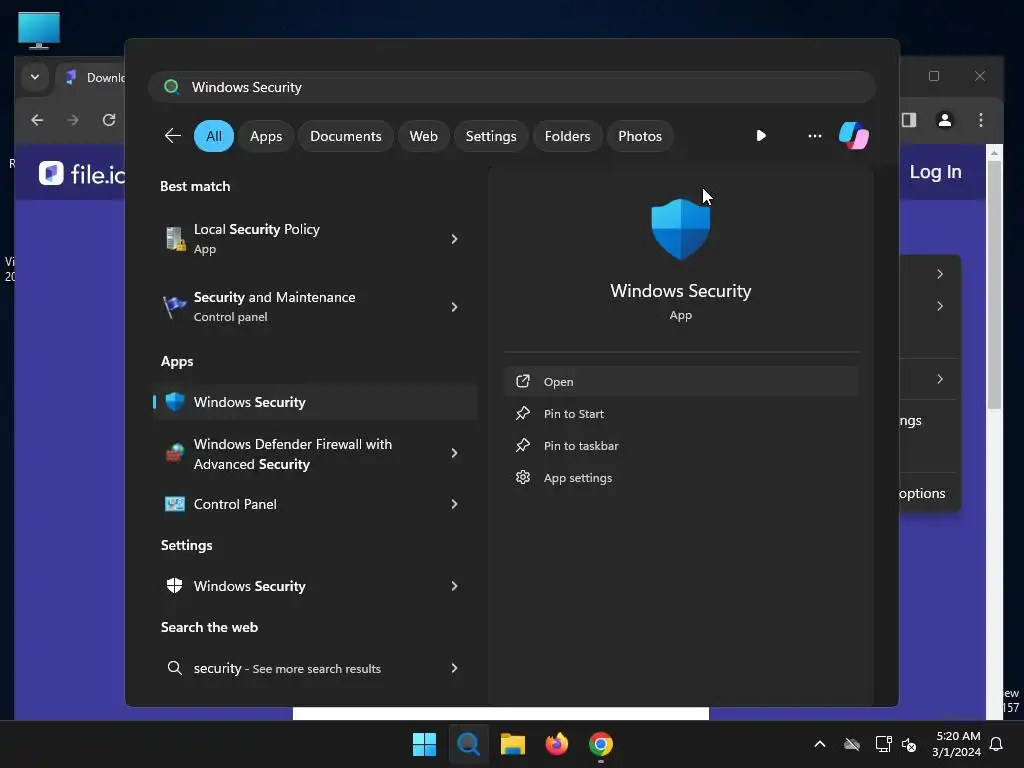Open Firefox from the taskbar

[x=556, y=744]
